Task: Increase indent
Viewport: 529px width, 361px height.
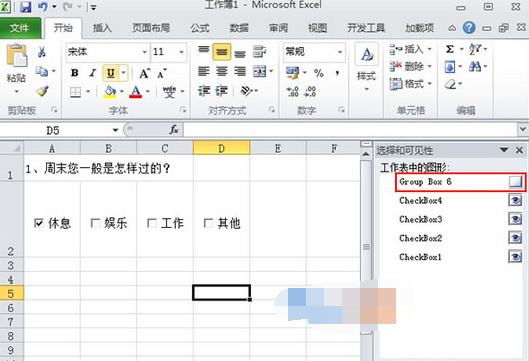Action: tap(222, 91)
